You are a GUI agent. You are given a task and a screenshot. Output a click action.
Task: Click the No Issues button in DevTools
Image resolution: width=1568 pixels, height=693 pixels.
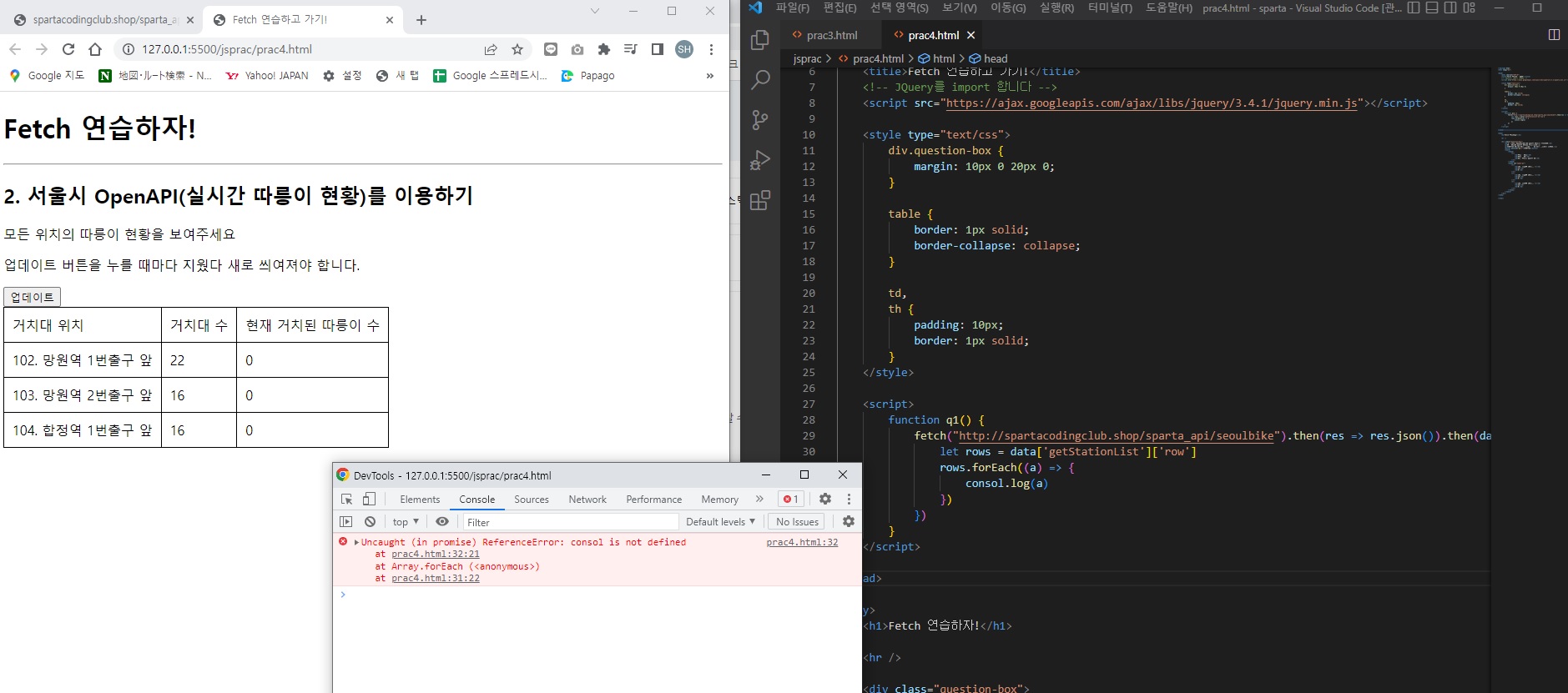tap(797, 522)
